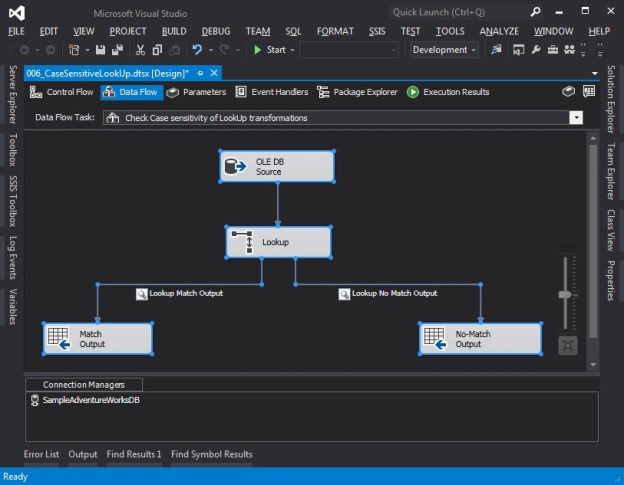This screenshot has width=624, height=485.
Task: Expand the New Project dropdown arrow
Action: tap(87, 50)
